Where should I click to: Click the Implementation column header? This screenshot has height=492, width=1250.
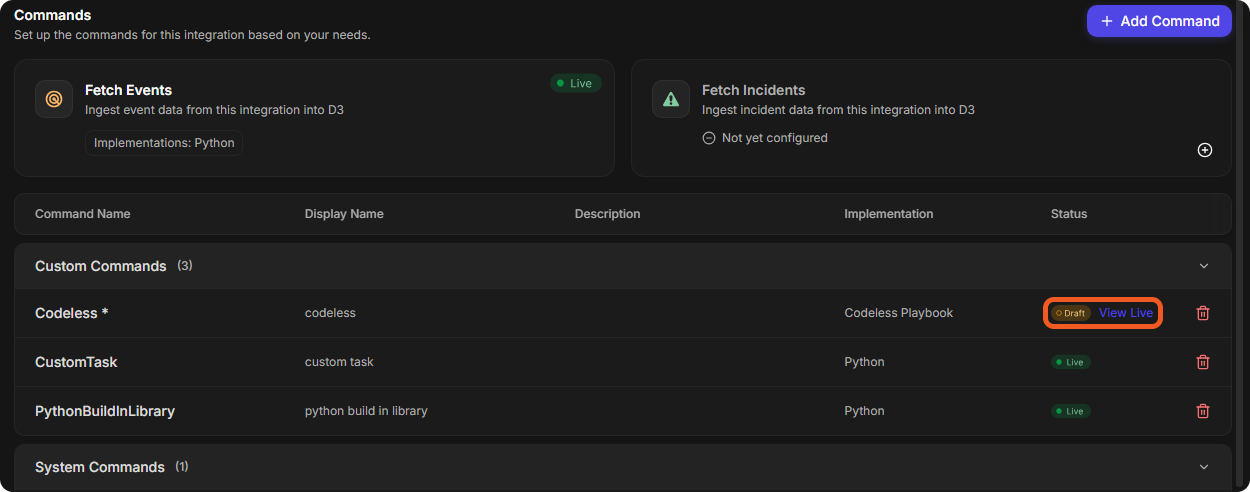pos(889,214)
